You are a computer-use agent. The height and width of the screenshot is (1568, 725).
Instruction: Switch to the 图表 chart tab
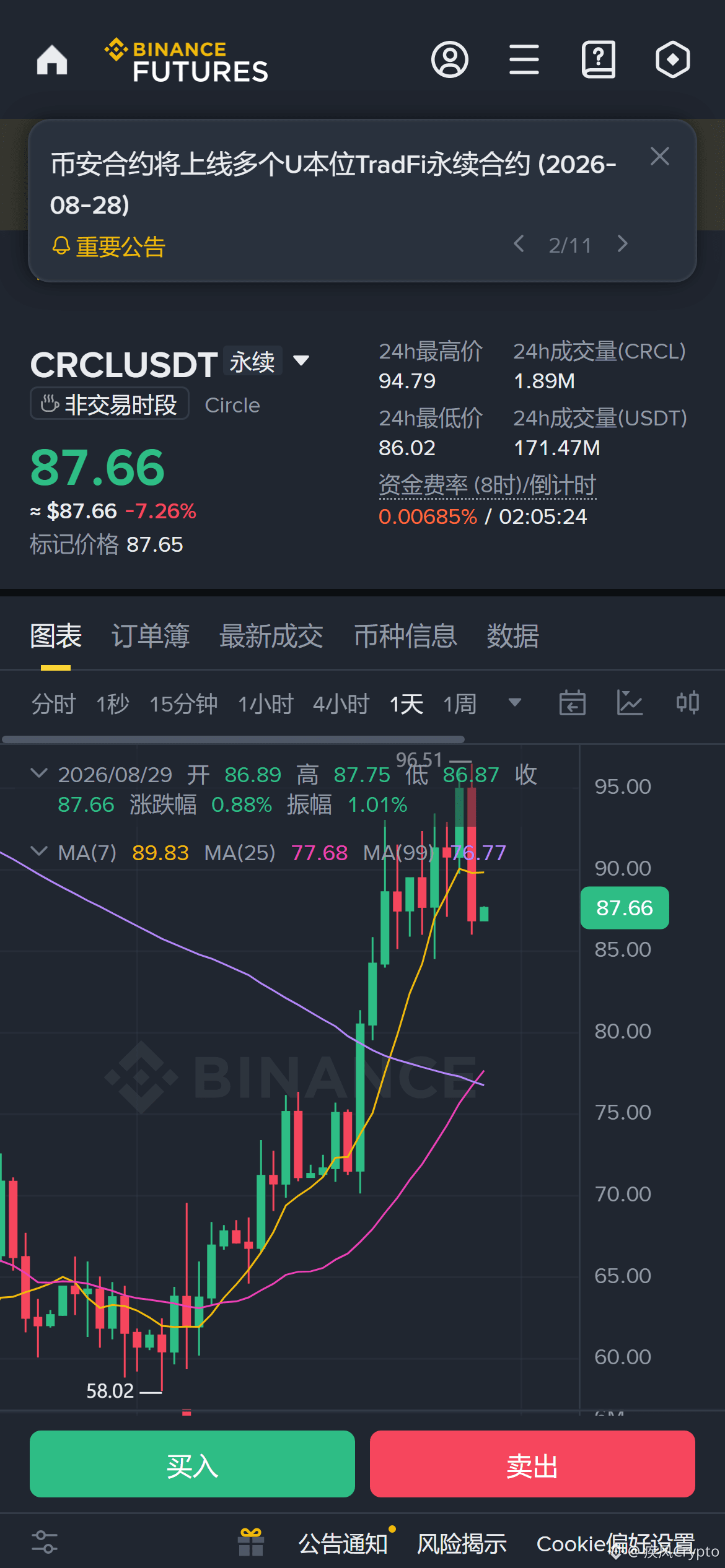click(56, 636)
